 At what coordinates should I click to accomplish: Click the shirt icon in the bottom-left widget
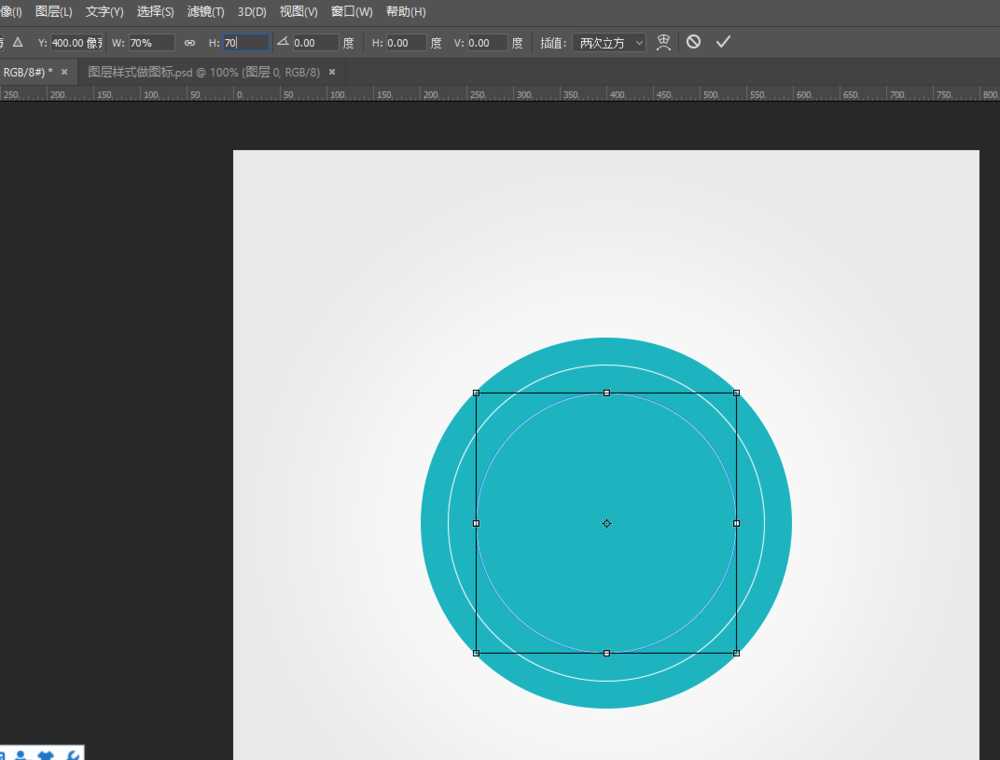tap(45, 756)
